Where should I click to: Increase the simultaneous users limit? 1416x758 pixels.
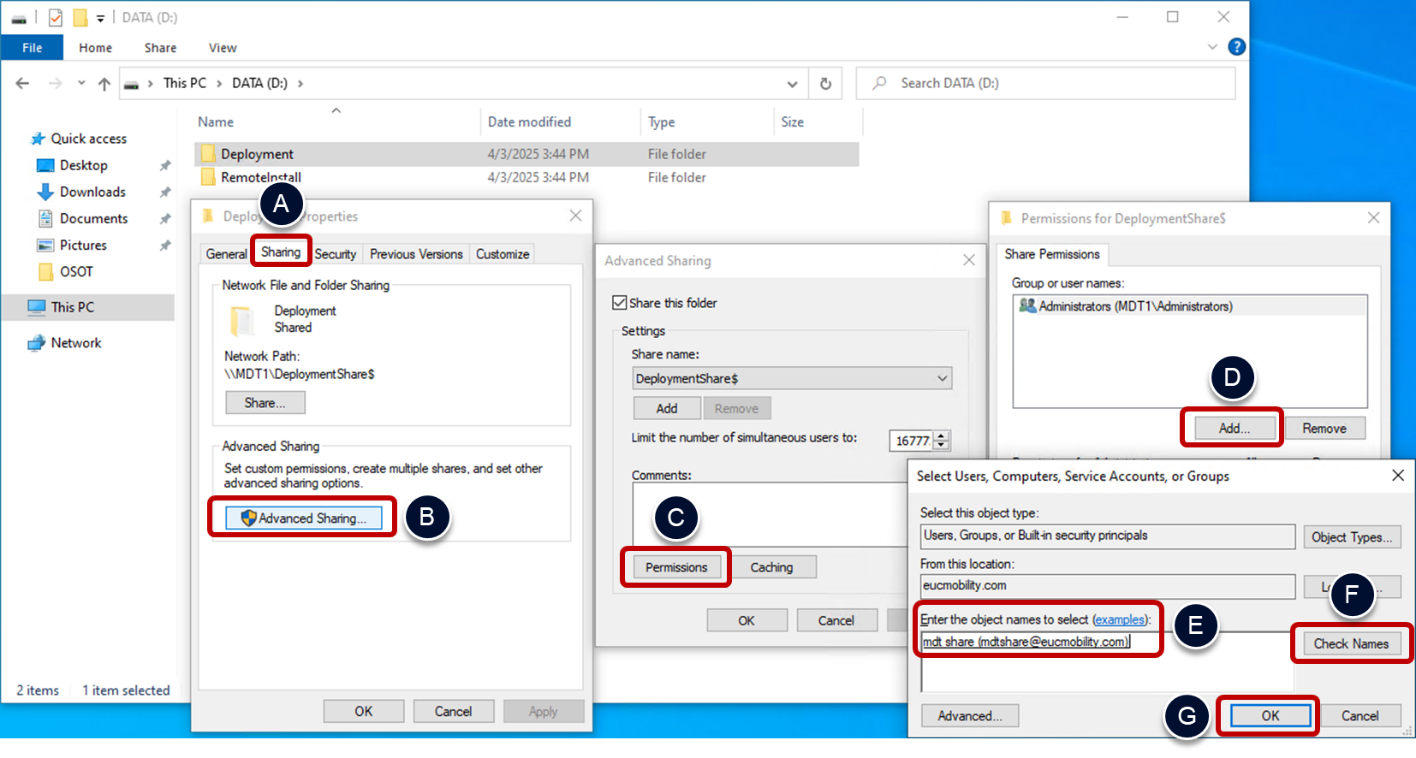click(943, 435)
